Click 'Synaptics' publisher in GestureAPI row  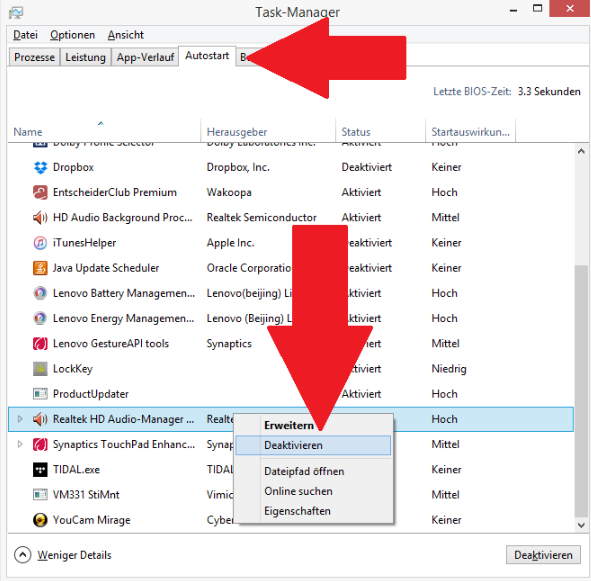(229, 344)
